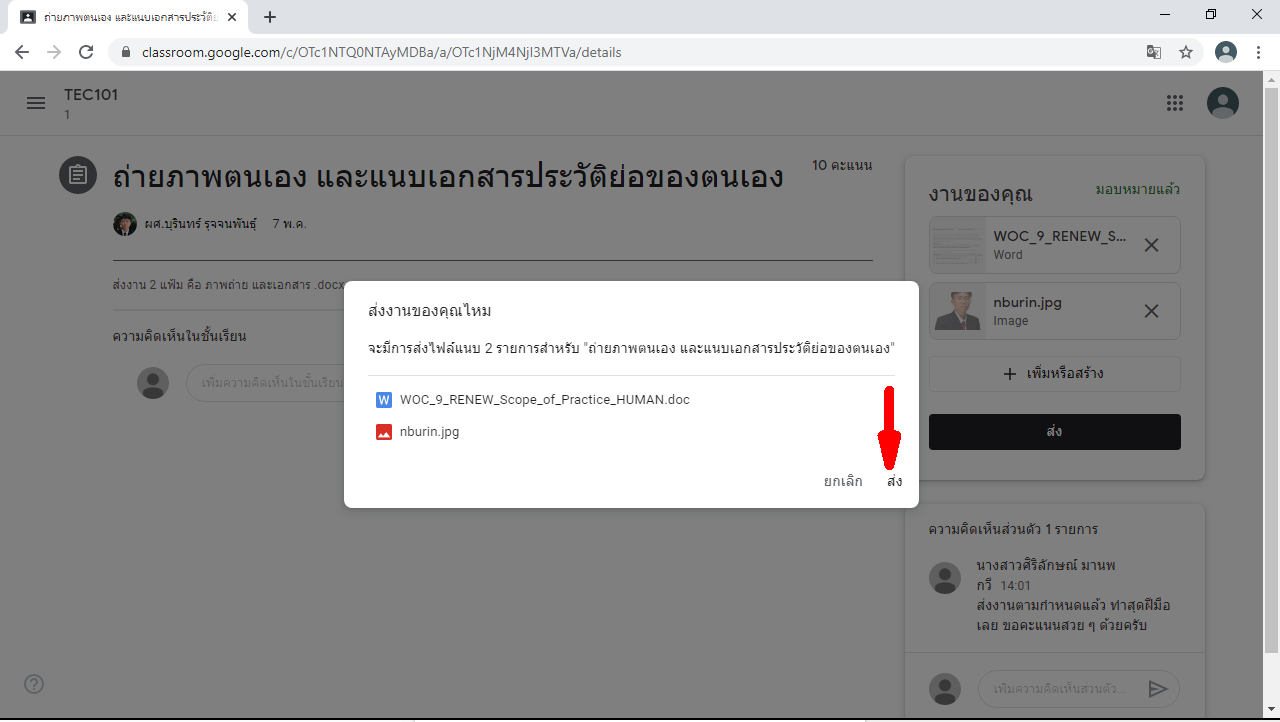This screenshot has height=722, width=1280.
Task: Open the help question mark icon
Action: coord(34,684)
